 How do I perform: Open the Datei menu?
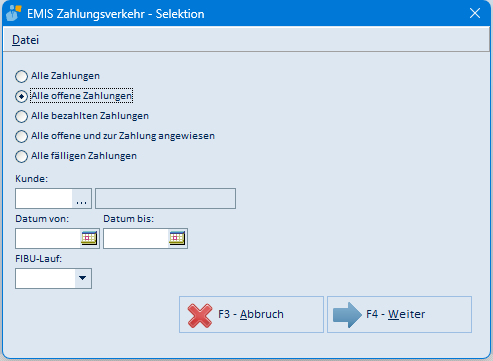25,40
